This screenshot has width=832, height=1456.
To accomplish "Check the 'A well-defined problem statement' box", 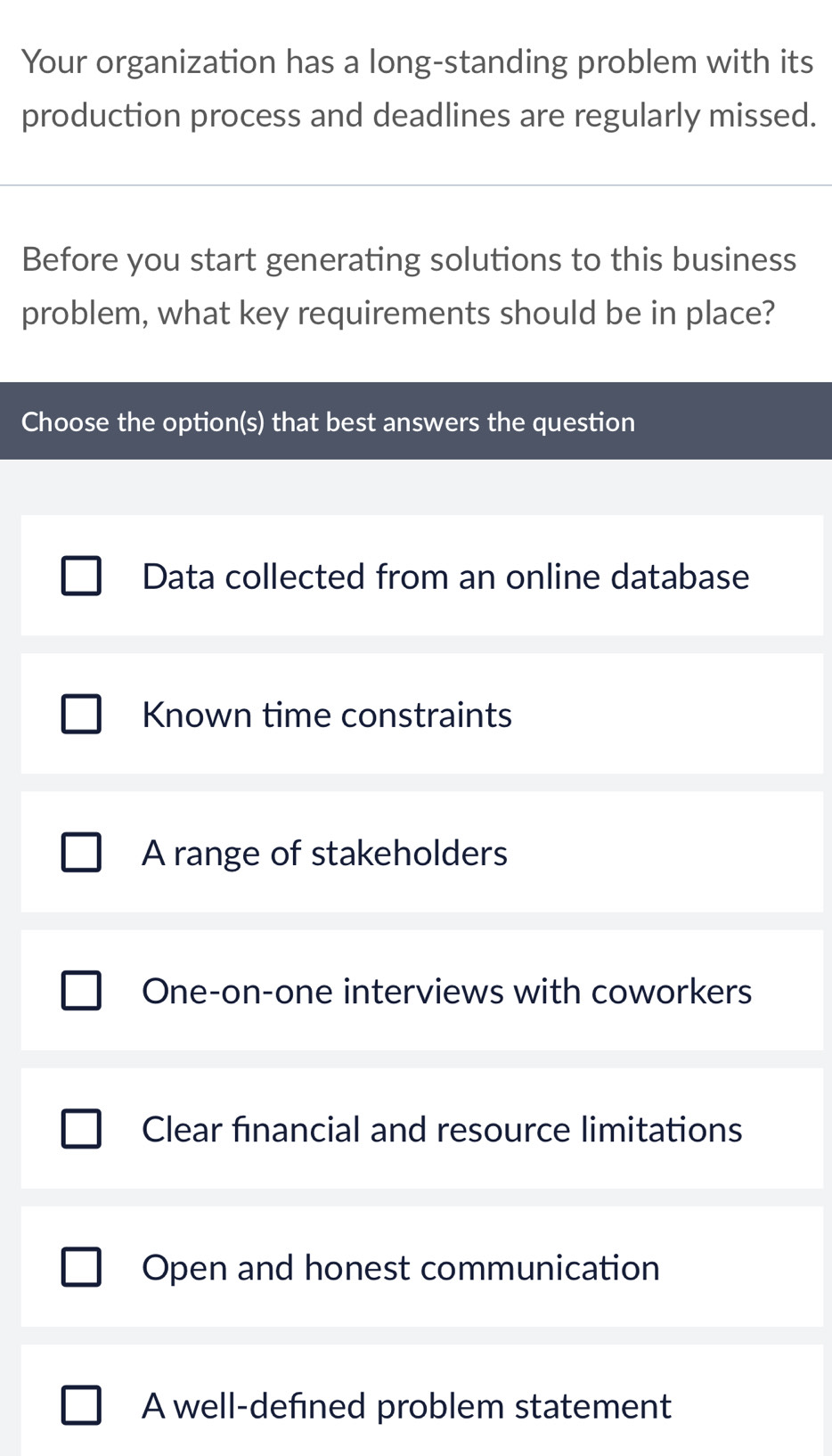I will pos(81,1405).
